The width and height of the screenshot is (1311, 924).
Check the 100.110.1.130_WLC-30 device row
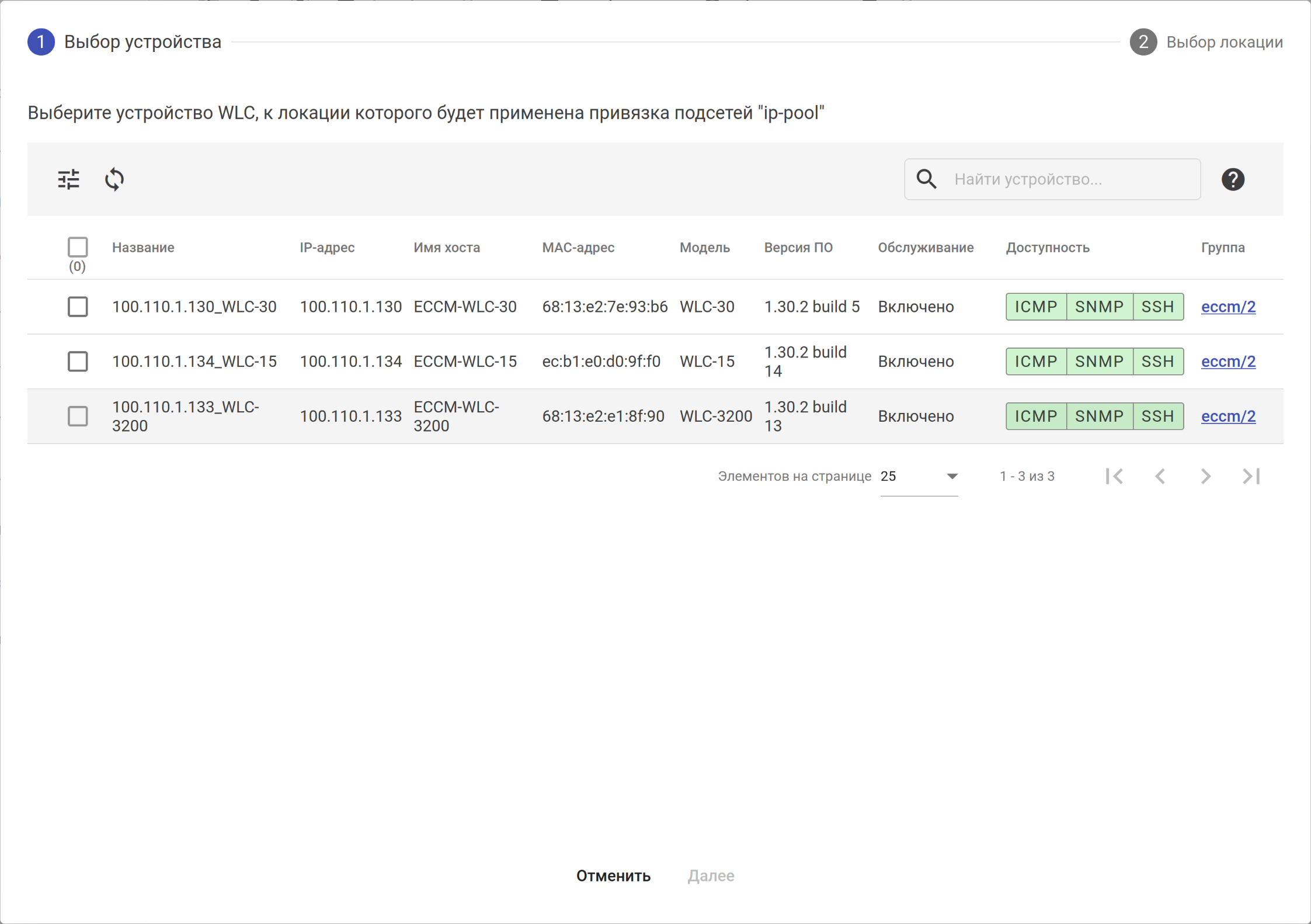pos(78,307)
